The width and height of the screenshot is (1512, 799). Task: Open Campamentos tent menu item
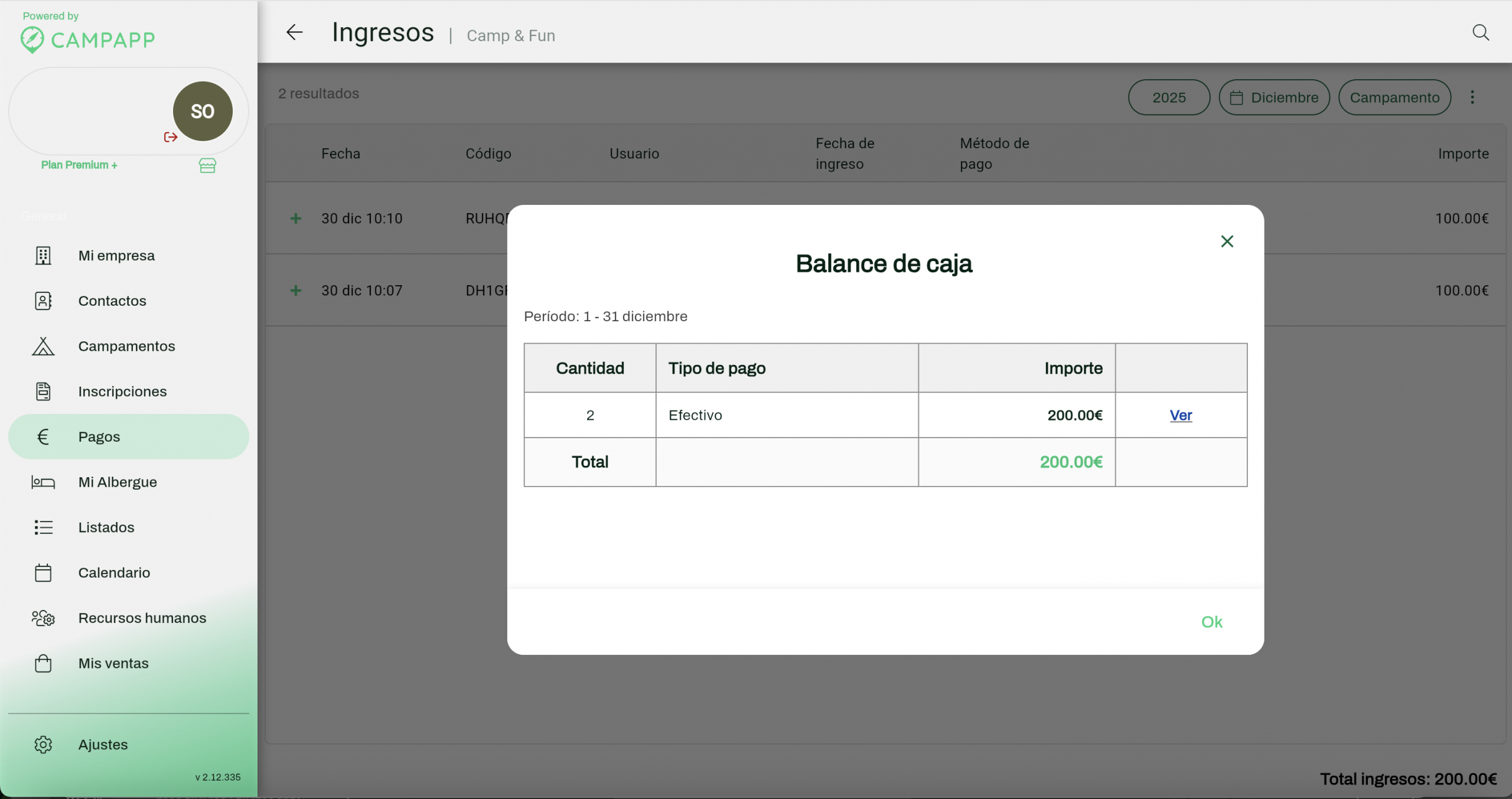[126, 346]
